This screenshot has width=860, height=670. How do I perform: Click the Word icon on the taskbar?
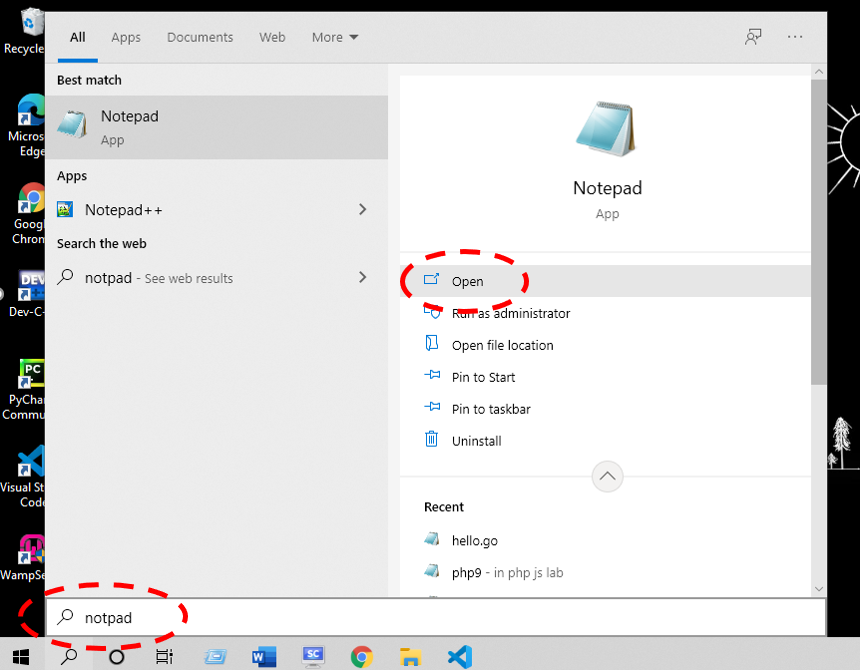264,656
